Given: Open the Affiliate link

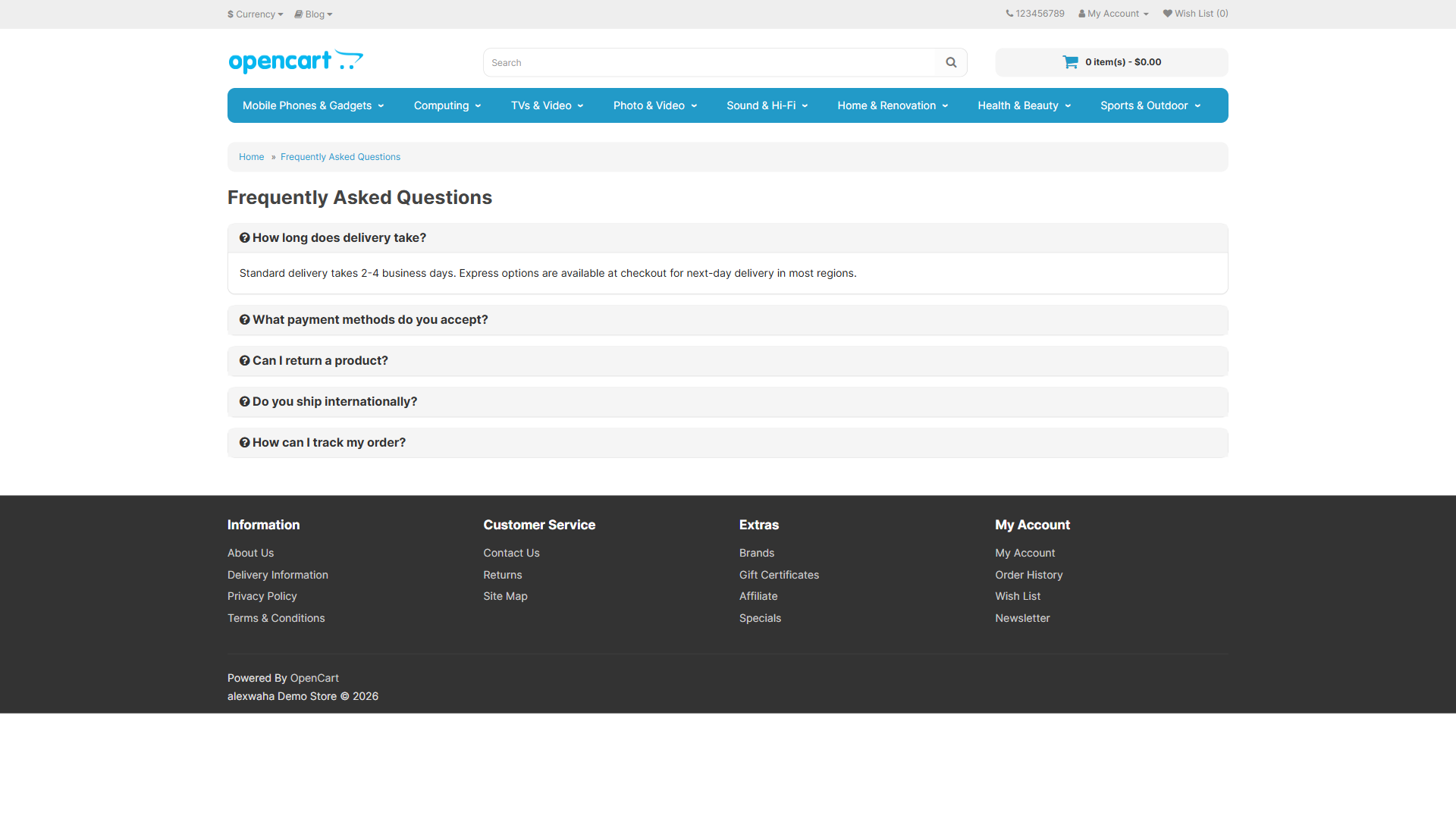Looking at the screenshot, I should pos(758,596).
